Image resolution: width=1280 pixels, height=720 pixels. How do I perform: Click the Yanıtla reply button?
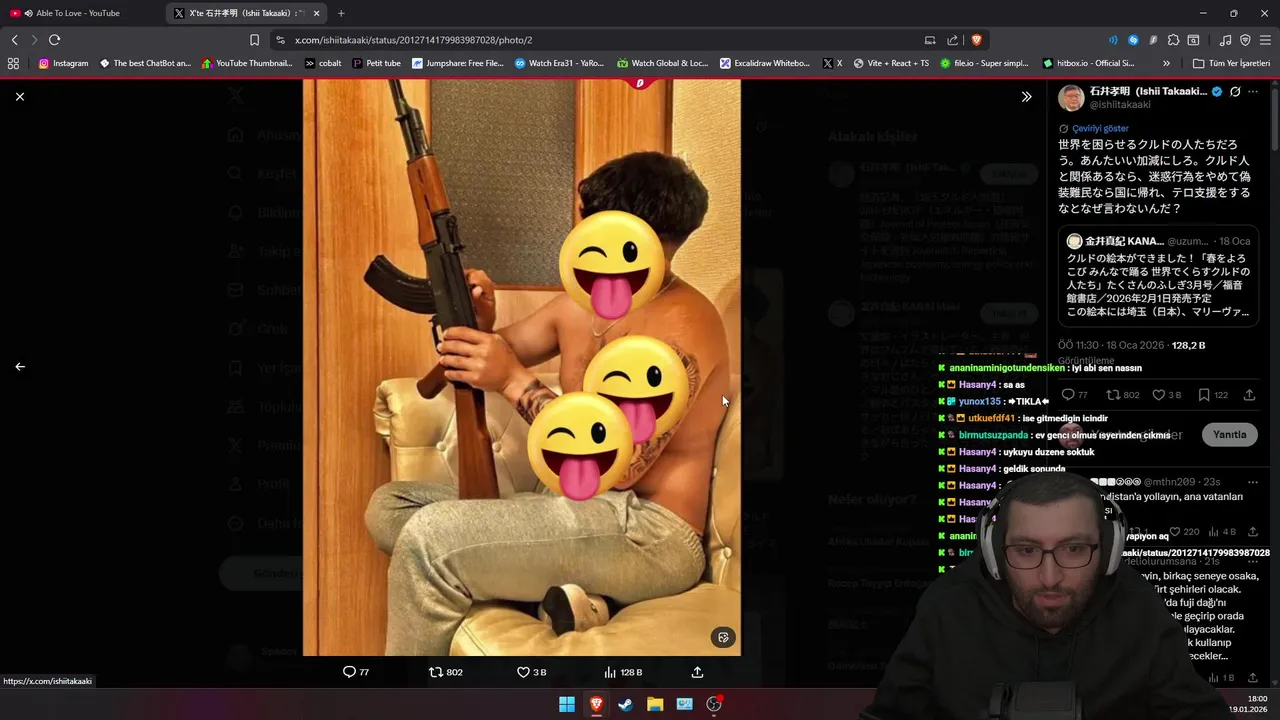tap(1229, 435)
